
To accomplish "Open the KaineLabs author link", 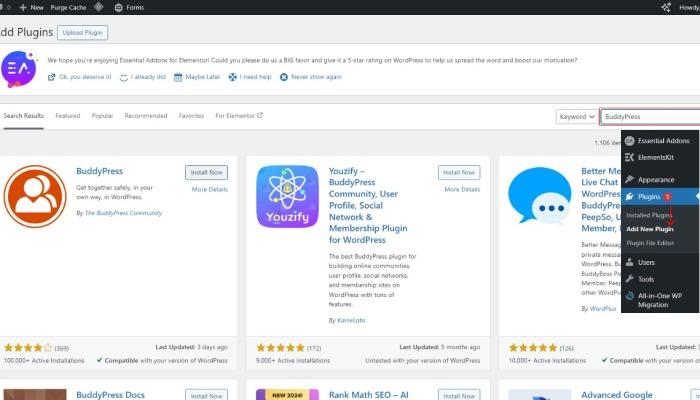I will coord(351,320).
